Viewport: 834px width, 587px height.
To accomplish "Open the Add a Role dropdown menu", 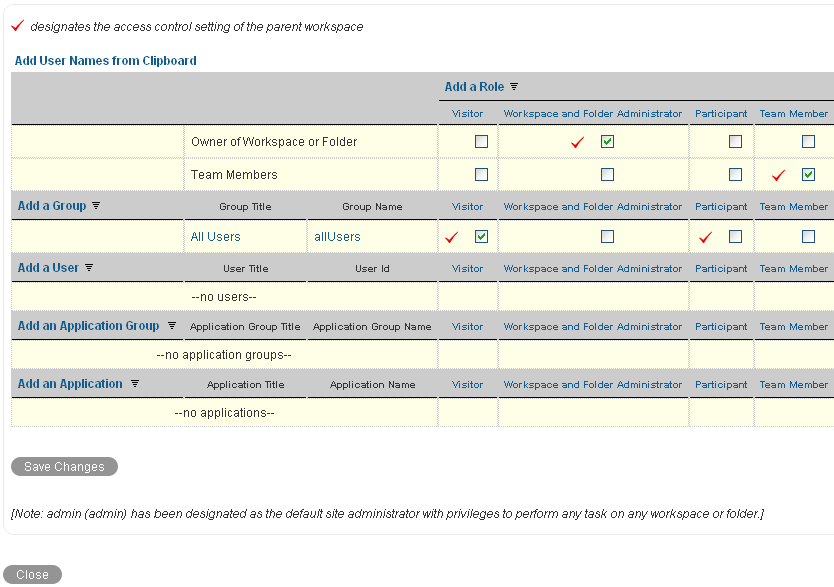I will [x=481, y=87].
